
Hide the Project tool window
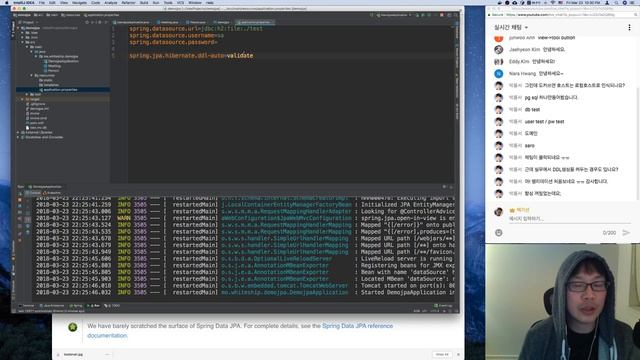tap(106, 22)
